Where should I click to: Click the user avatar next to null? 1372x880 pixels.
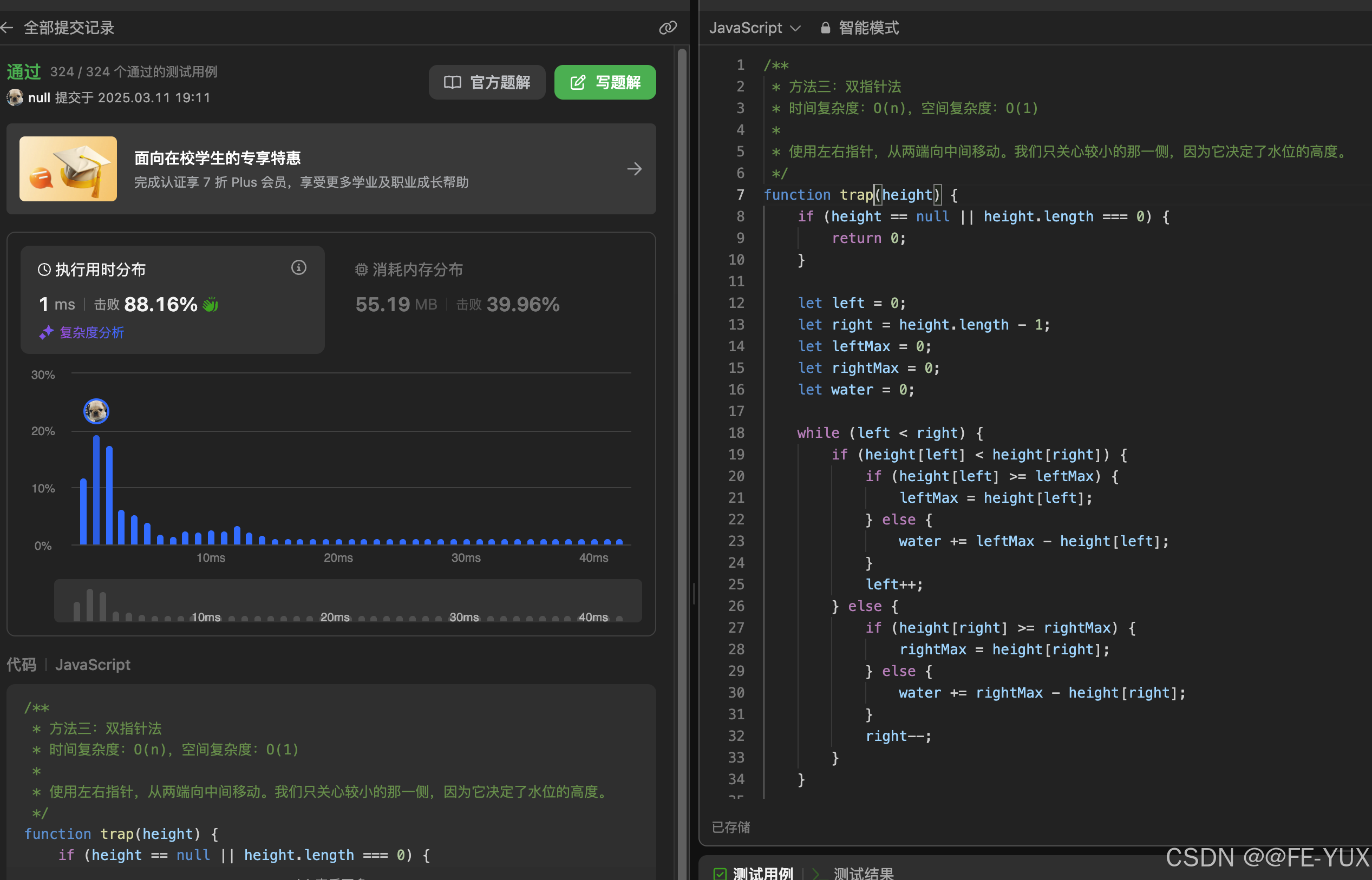tap(15, 98)
